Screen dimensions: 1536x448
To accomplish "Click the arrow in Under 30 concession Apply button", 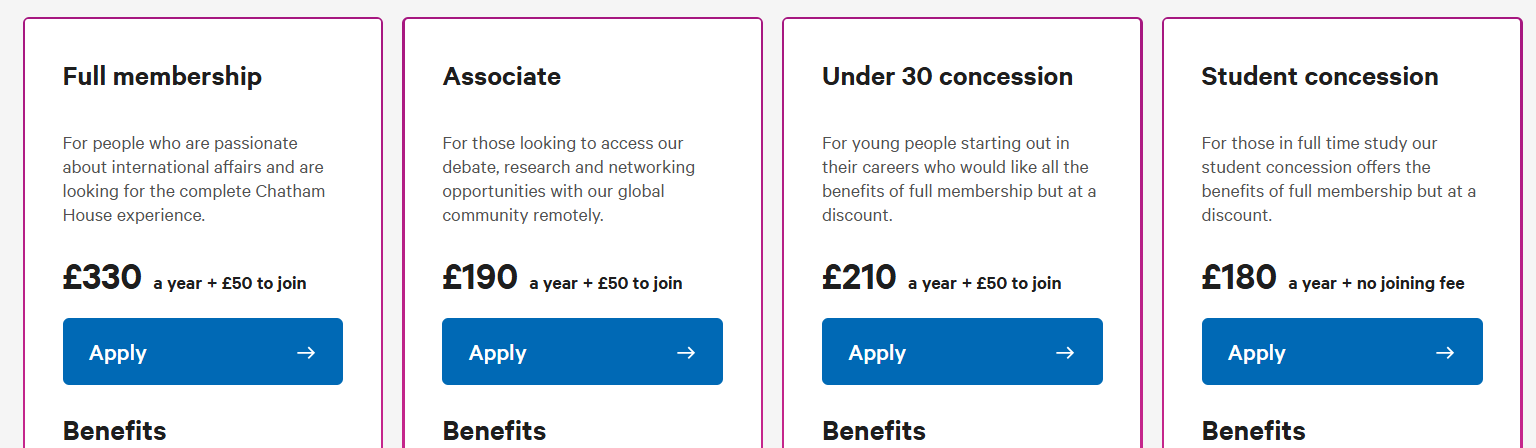I will (x=1065, y=352).
